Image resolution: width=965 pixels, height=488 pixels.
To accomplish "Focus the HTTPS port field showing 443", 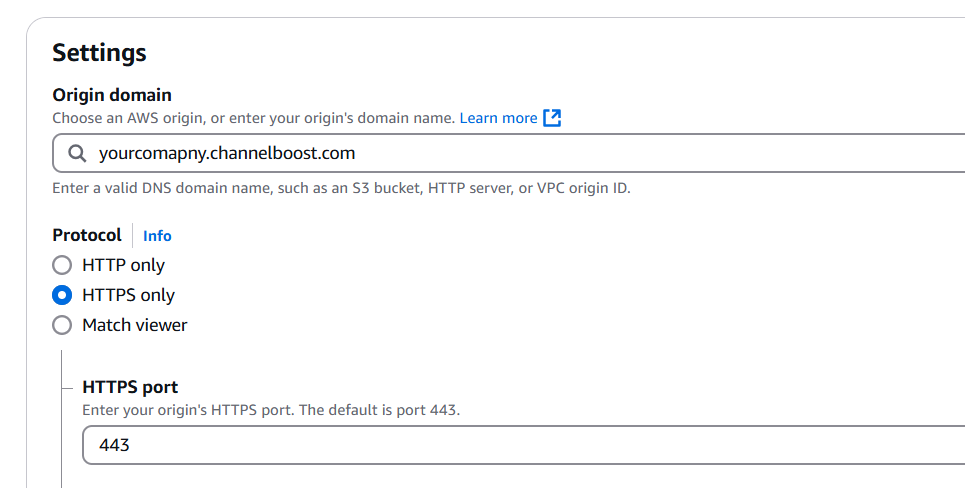I will pos(523,445).
